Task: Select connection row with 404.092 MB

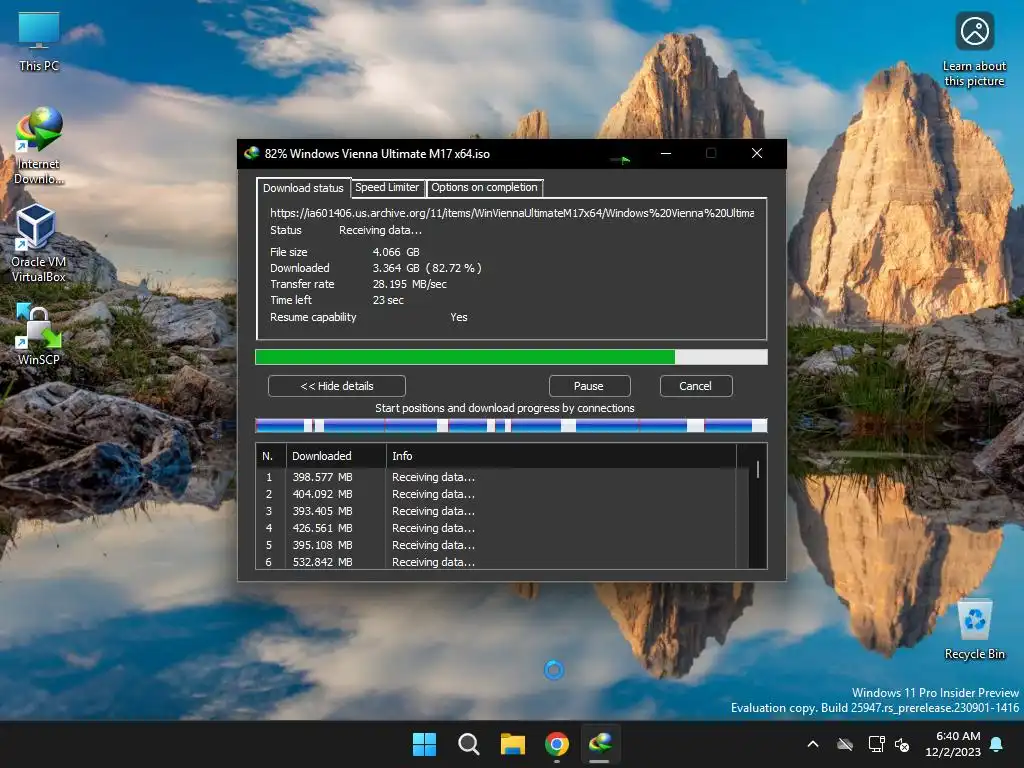Action: pos(496,494)
